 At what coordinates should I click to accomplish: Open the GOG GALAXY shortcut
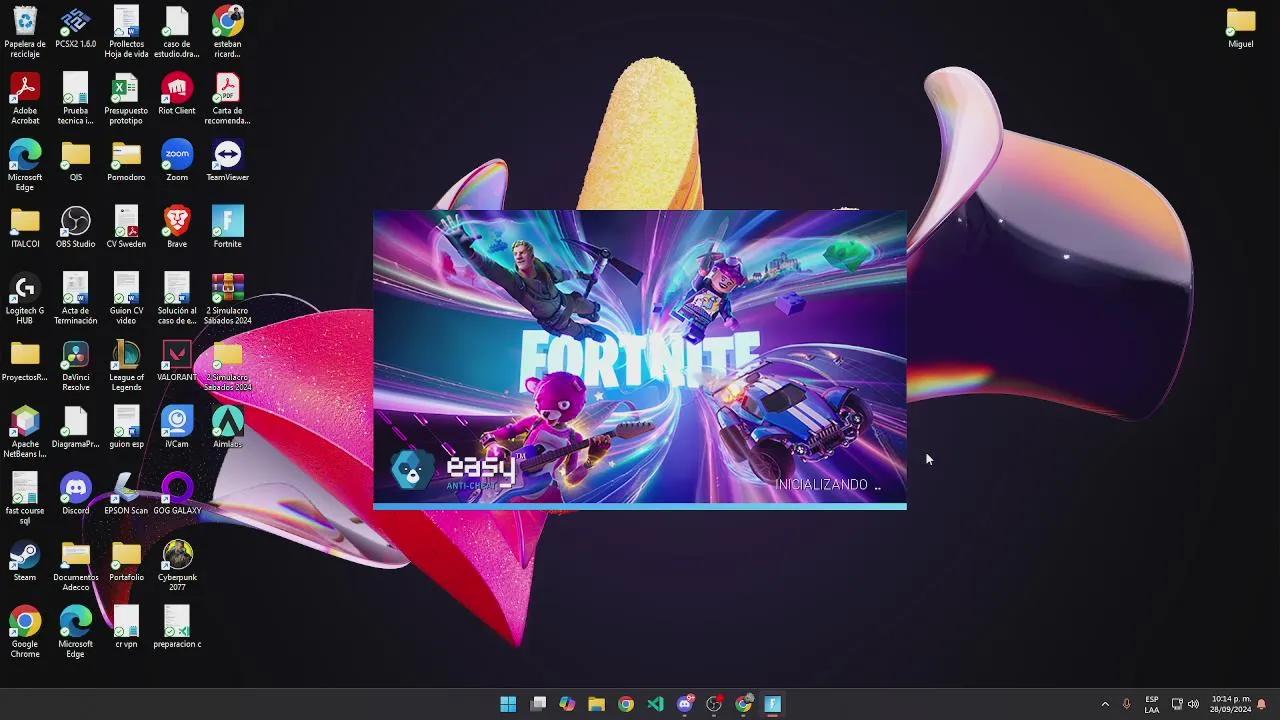177,495
